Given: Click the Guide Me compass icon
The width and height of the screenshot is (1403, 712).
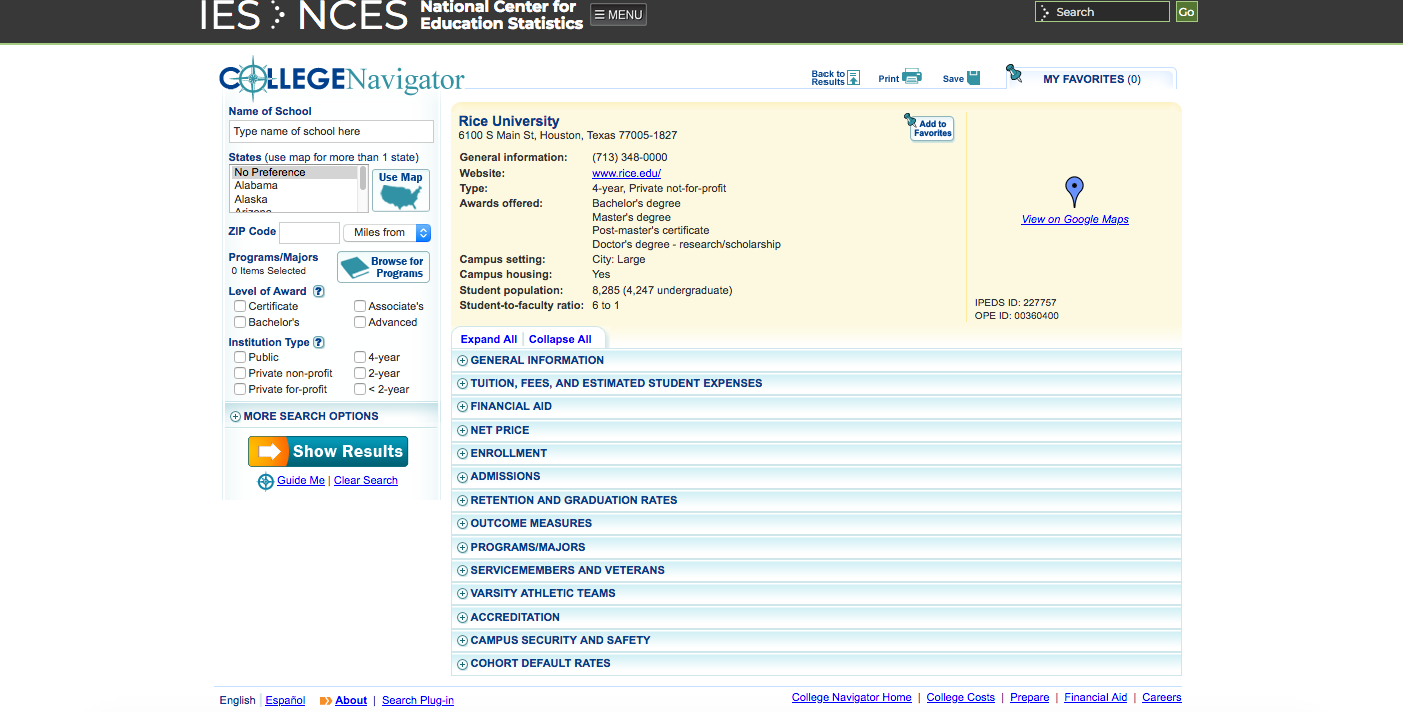Looking at the screenshot, I should pos(265,481).
